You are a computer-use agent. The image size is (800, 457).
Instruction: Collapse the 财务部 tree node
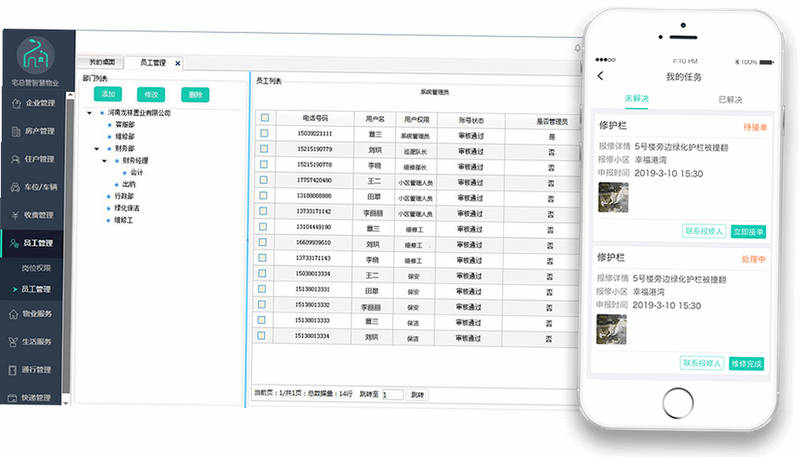(x=96, y=148)
